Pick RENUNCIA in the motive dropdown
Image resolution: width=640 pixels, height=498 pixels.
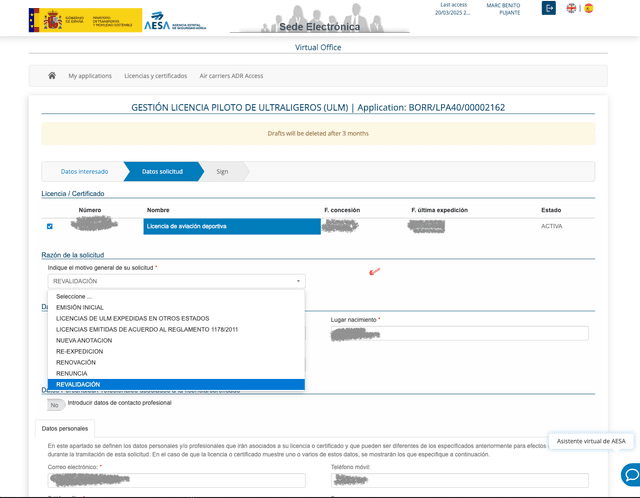point(72,373)
